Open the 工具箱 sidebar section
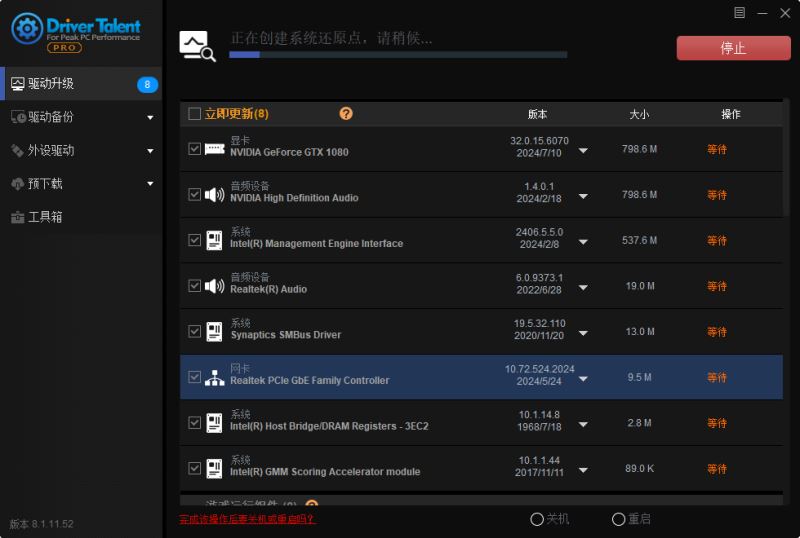 pos(81,217)
